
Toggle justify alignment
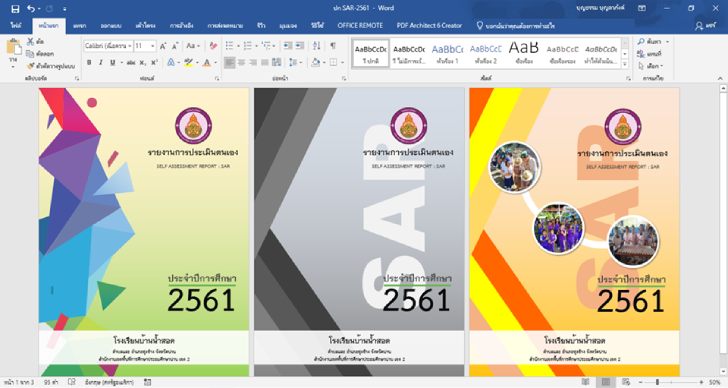[265, 62]
